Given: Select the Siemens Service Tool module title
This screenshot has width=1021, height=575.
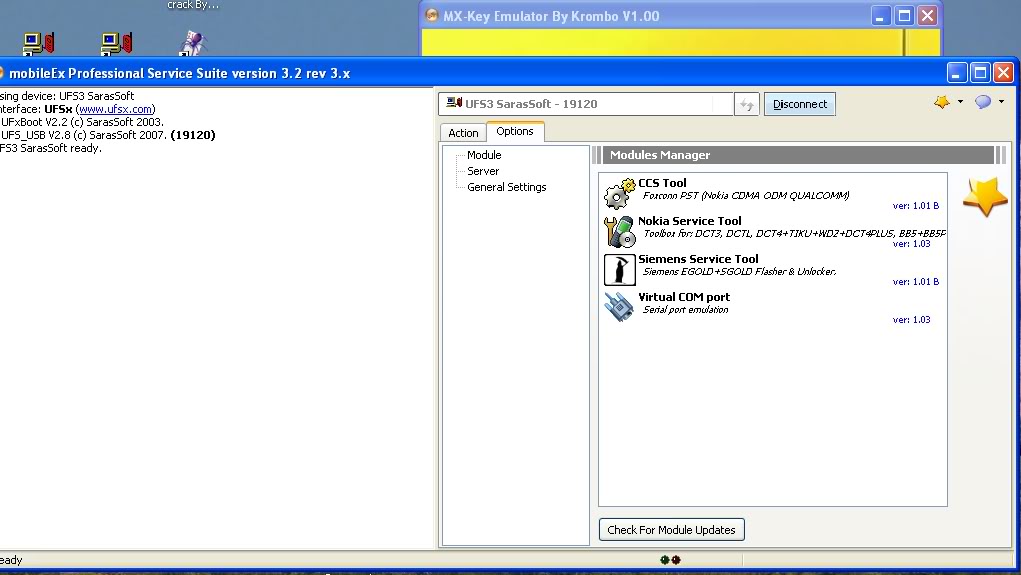Looking at the screenshot, I should coord(698,259).
